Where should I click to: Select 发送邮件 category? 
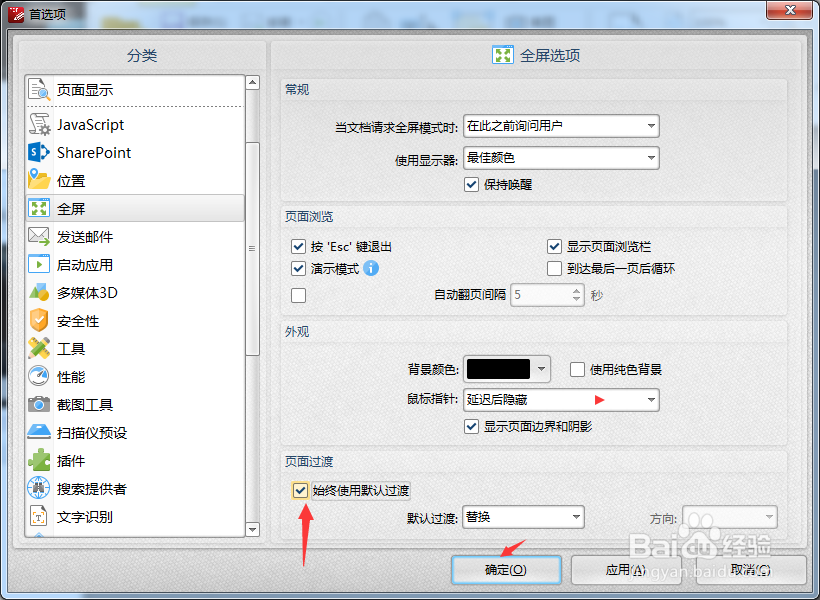[135, 236]
